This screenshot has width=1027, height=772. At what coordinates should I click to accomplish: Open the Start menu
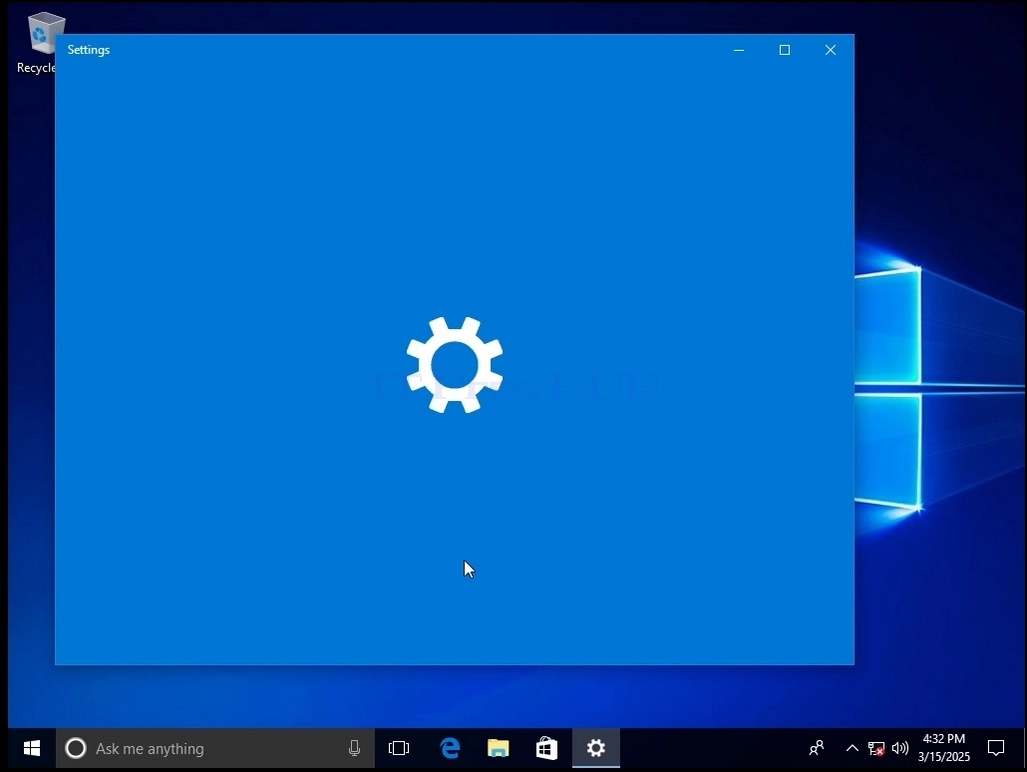click(31, 748)
